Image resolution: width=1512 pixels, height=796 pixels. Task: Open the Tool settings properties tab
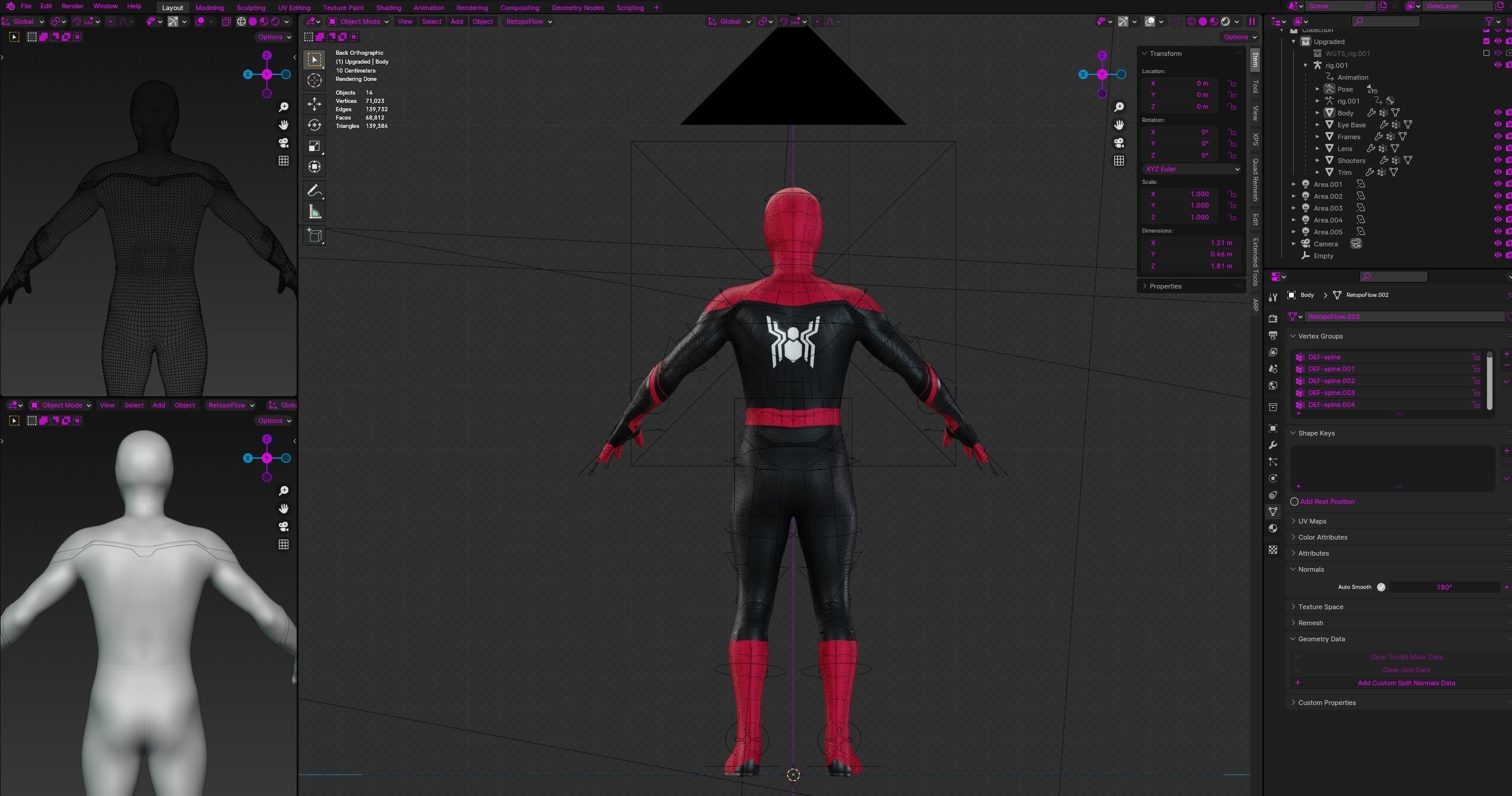click(x=1273, y=297)
